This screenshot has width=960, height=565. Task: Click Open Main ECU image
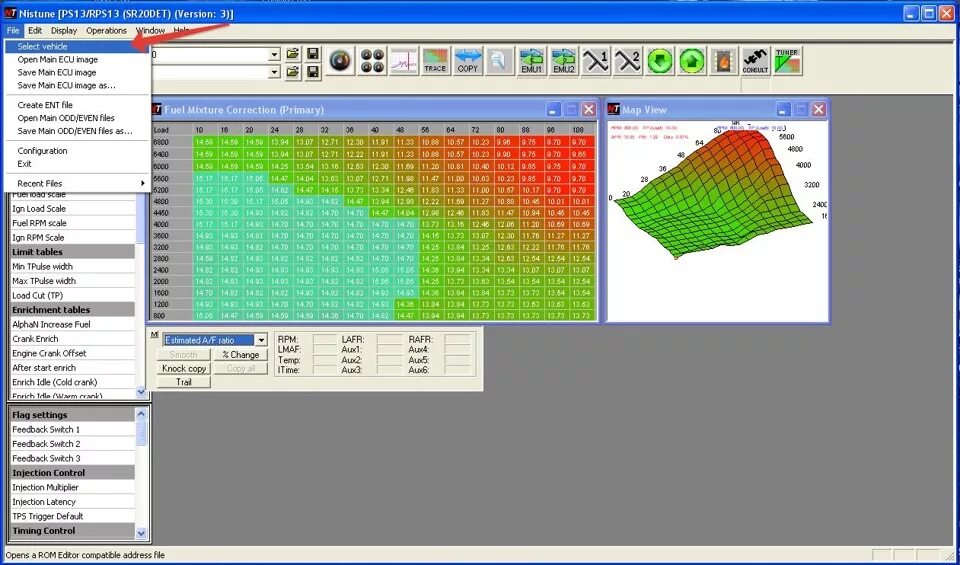tap(78, 59)
